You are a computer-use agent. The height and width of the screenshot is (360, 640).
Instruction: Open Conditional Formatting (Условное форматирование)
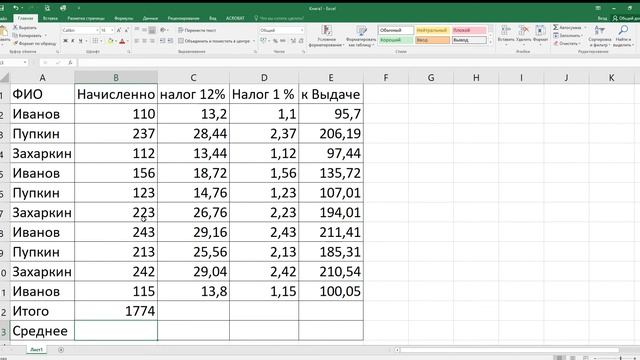pyautogui.click(x=327, y=36)
